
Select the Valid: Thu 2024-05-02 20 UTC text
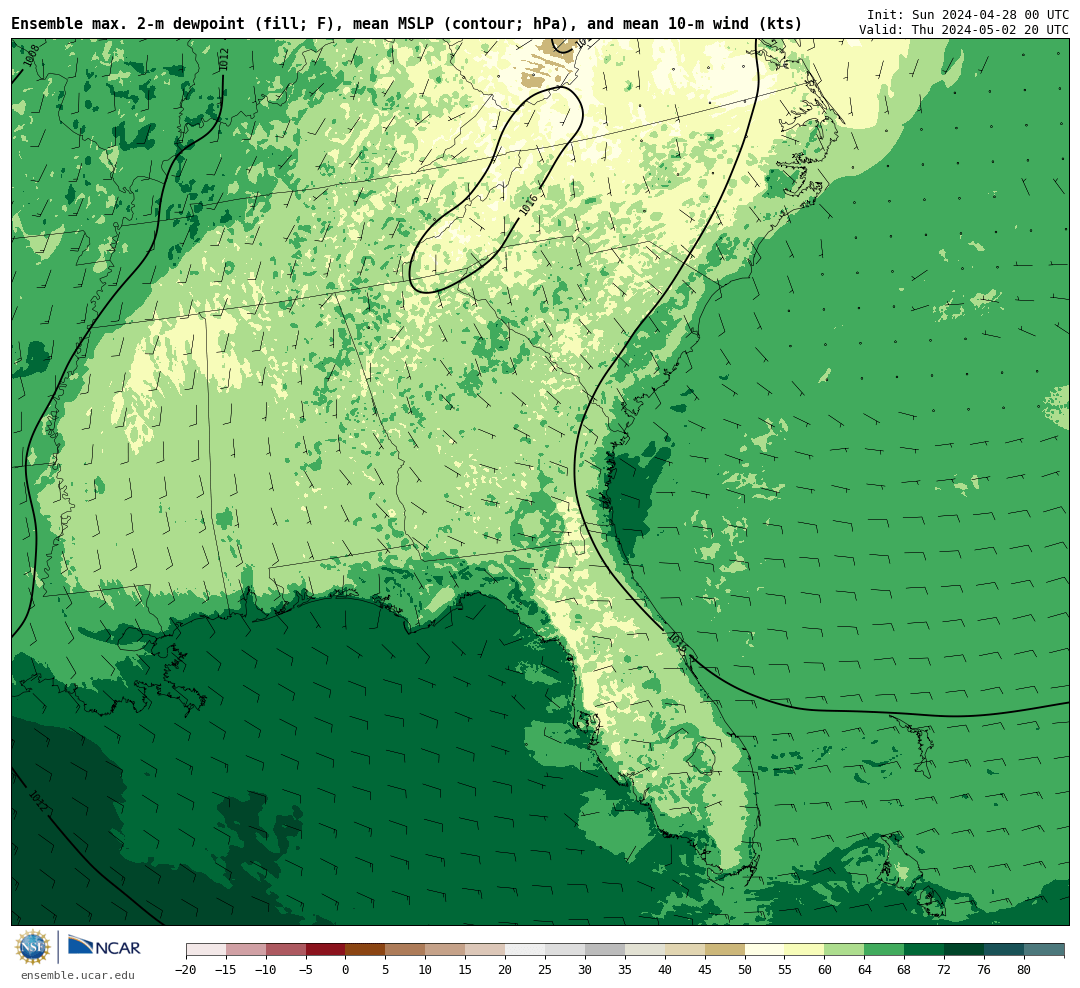(964, 30)
